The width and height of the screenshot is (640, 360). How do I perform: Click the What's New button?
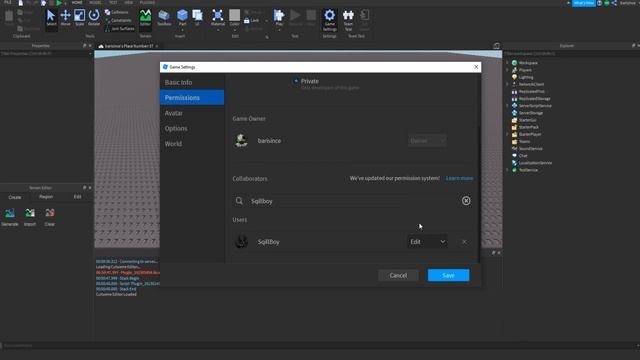[x=584, y=3]
